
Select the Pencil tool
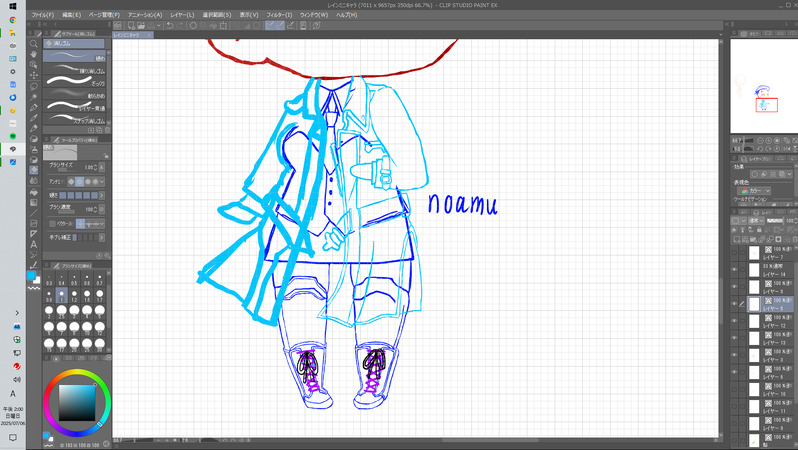click(34, 128)
